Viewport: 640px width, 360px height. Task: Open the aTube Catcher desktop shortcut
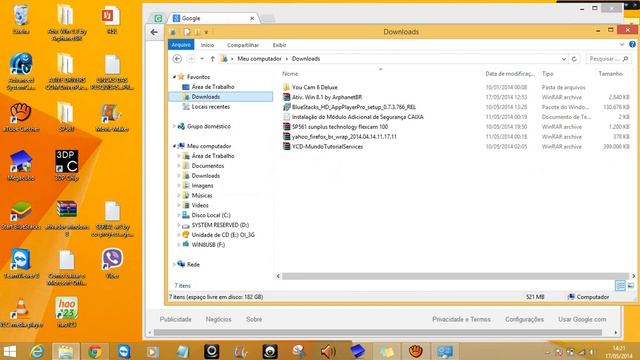[21, 117]
